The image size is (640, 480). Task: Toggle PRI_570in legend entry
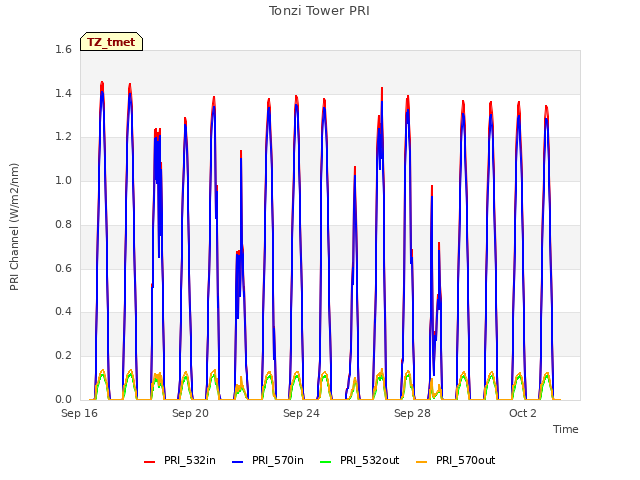point(268,460)
